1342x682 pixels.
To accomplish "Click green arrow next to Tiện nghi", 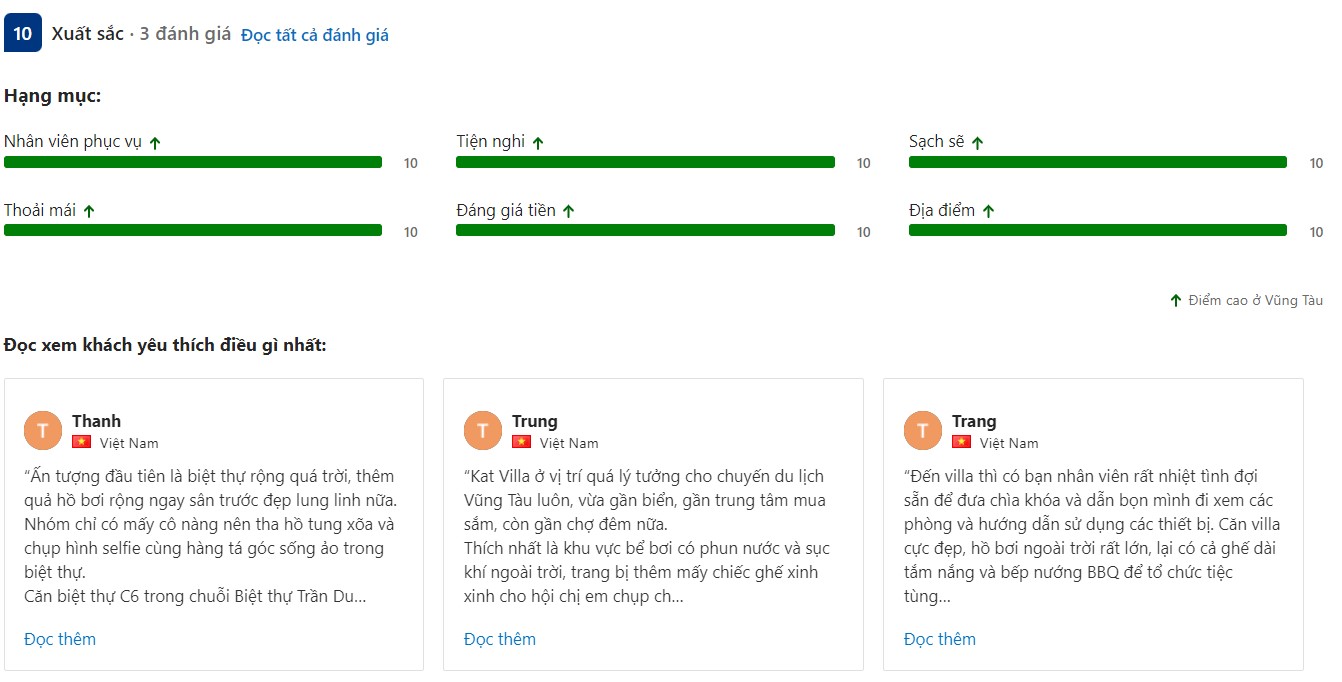I will (x=538, y=143).
